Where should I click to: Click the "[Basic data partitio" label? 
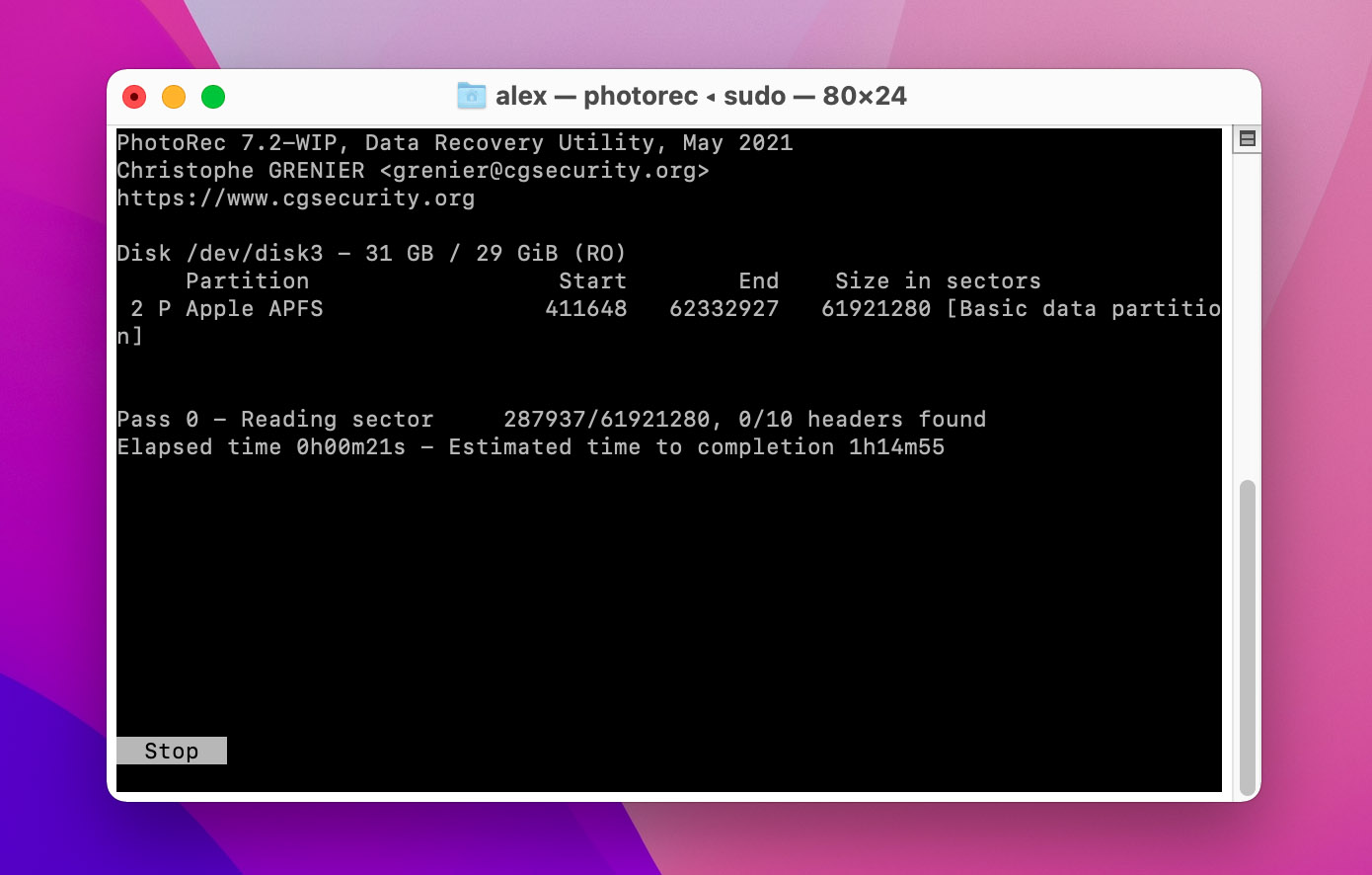[x=1084, y=309]
